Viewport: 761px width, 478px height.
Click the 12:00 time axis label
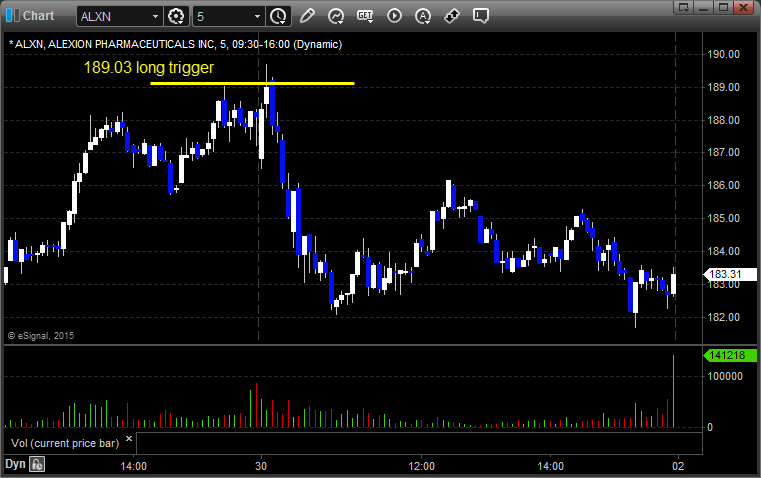coord(421,466)
